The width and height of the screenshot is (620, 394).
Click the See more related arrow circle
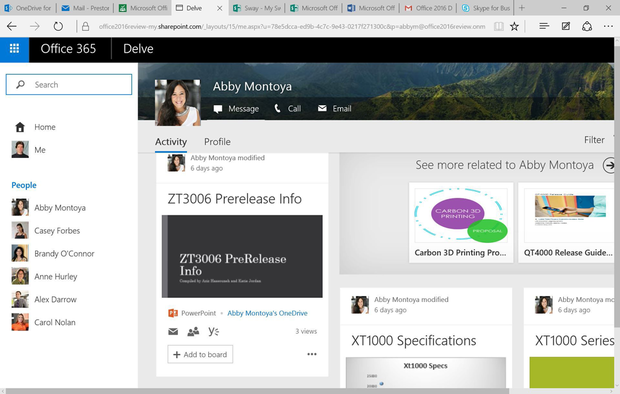(x=609, y=165)
